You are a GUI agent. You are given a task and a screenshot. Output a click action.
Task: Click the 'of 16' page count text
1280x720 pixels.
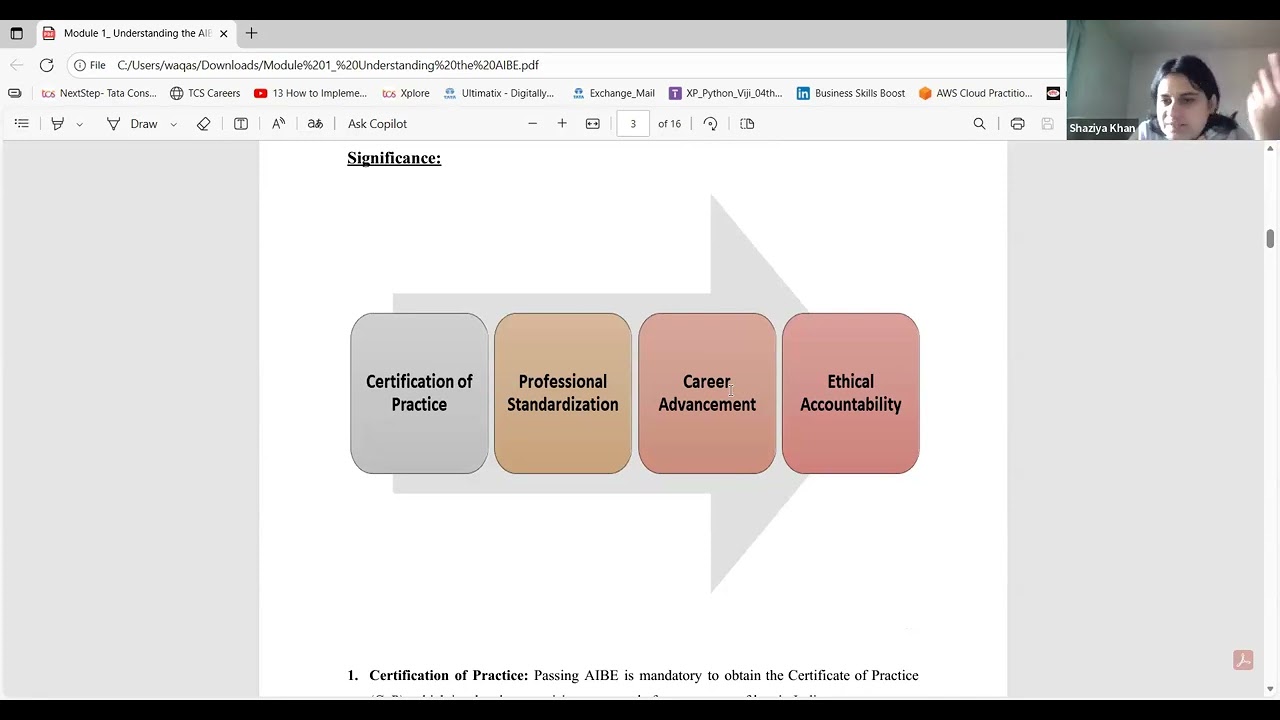[669, 124]
